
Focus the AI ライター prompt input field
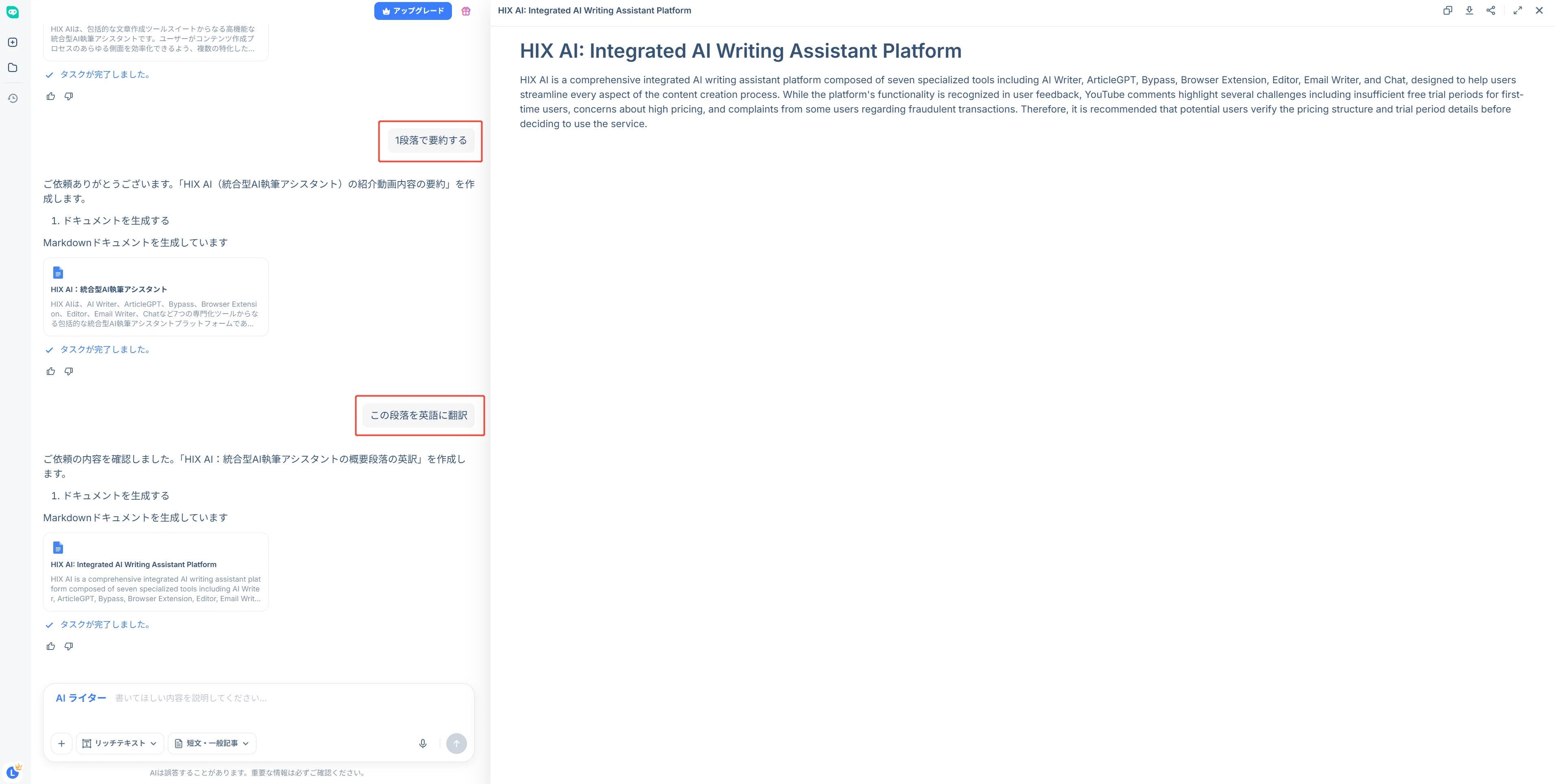[290, 698]
